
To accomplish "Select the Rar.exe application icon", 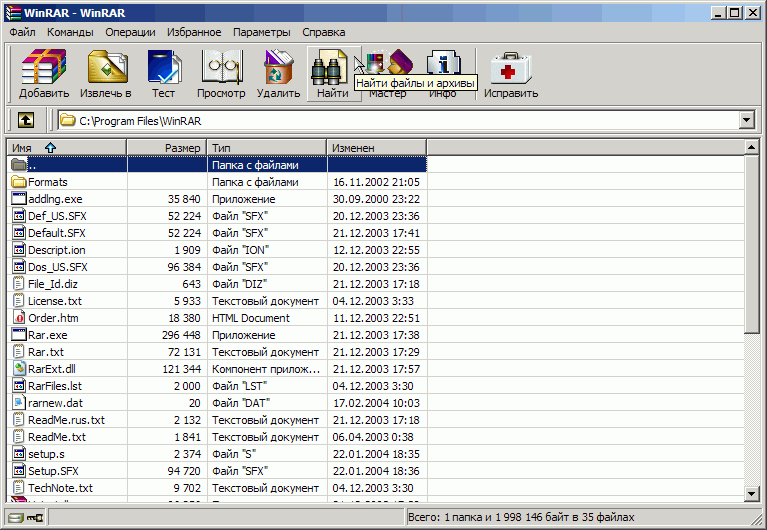I will click(19, 335).
